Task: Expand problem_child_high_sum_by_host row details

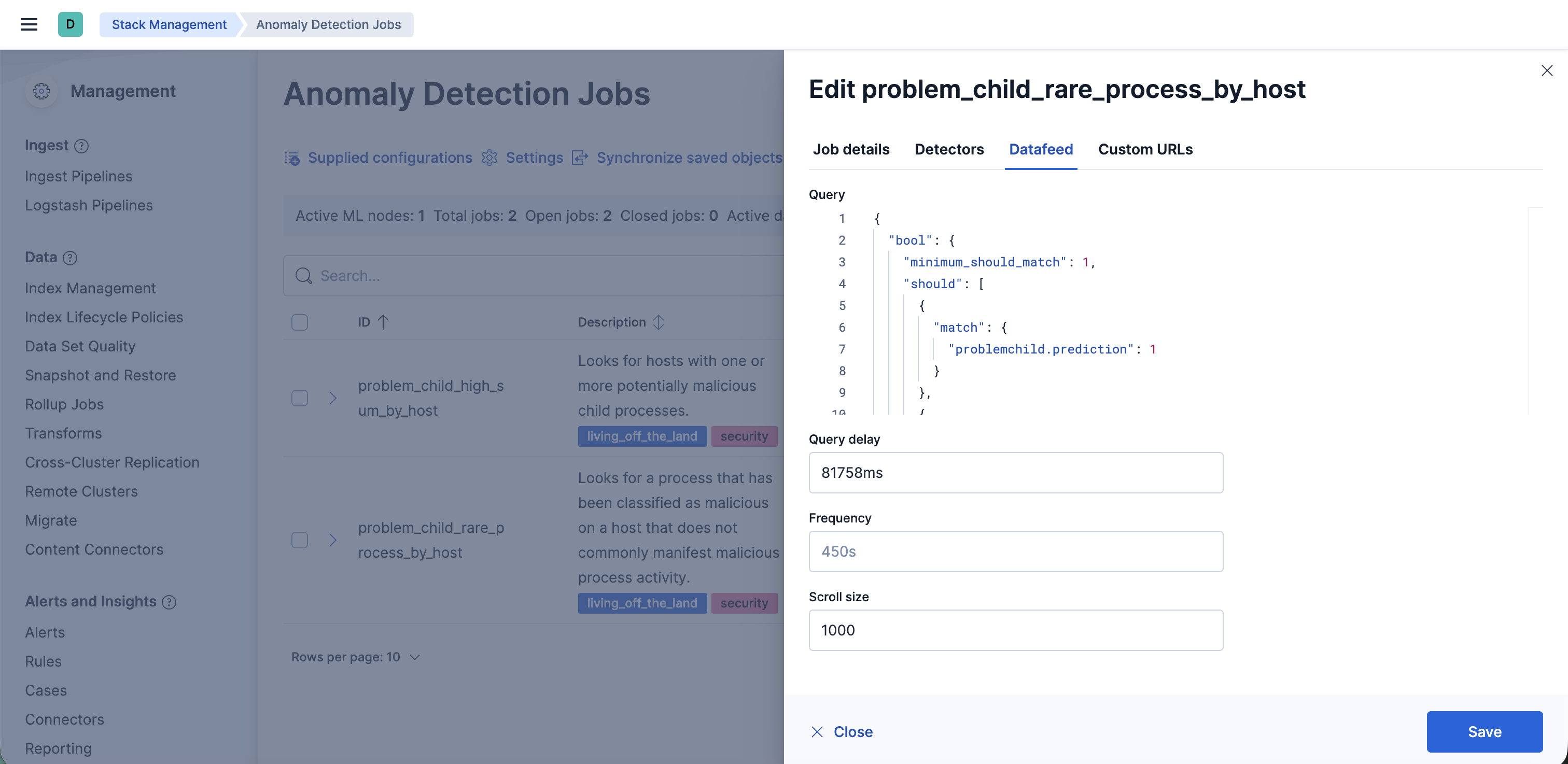Action: click(332, 398)
